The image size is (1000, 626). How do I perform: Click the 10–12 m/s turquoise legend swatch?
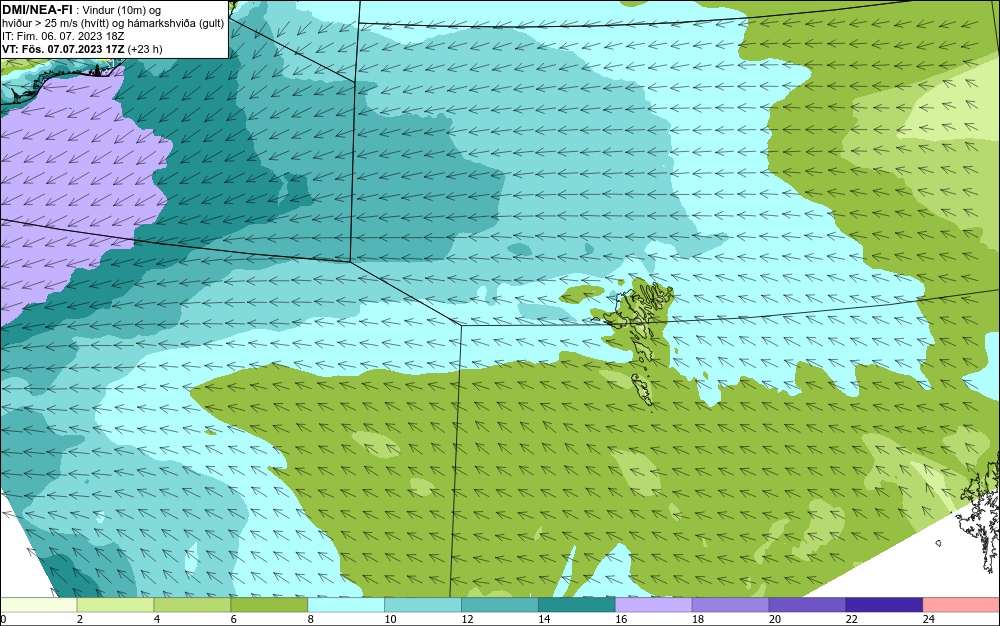coord(423,605)
